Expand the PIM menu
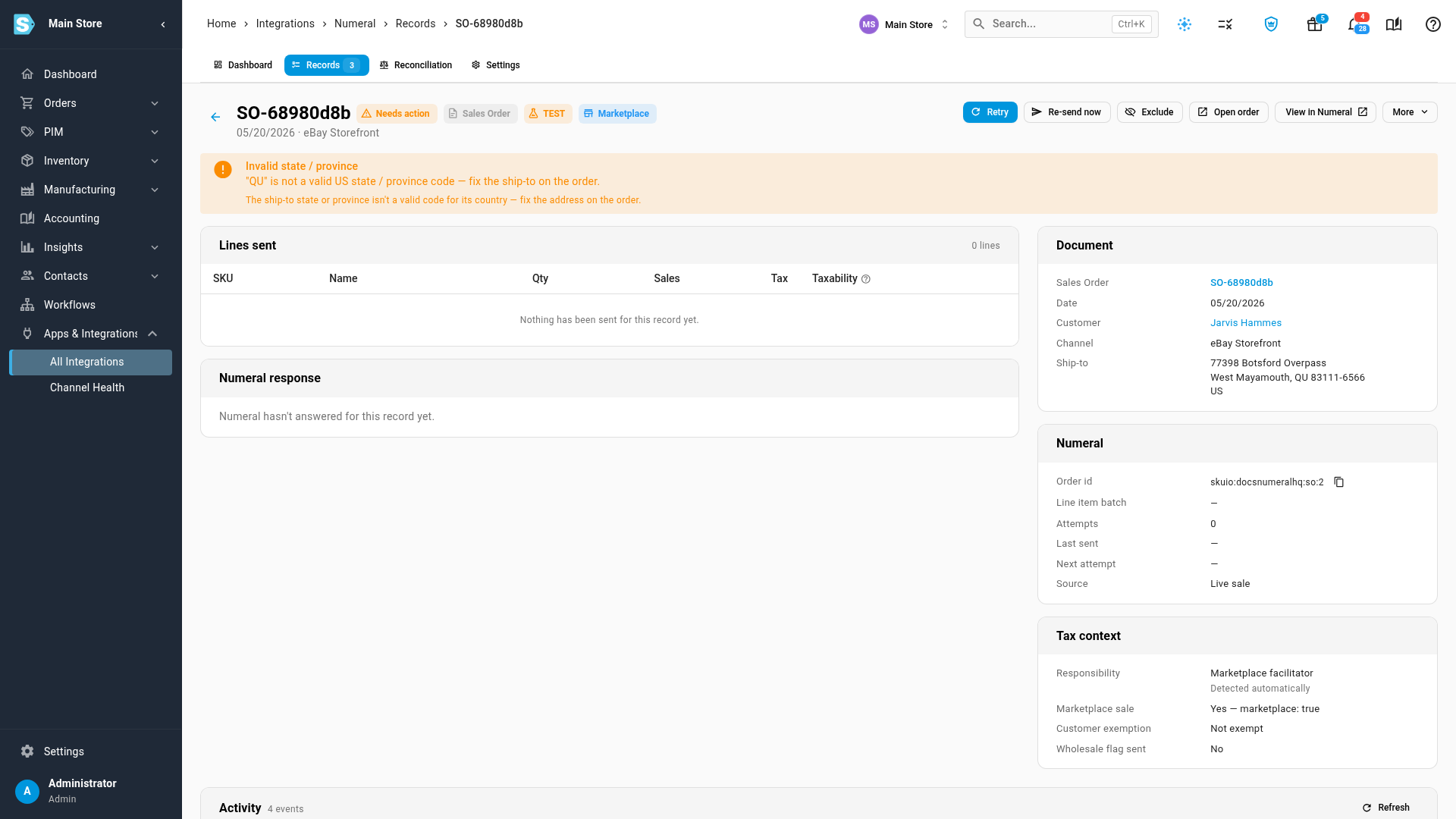1456x819 pixels. pyautogui.click(x=91, y=132)
